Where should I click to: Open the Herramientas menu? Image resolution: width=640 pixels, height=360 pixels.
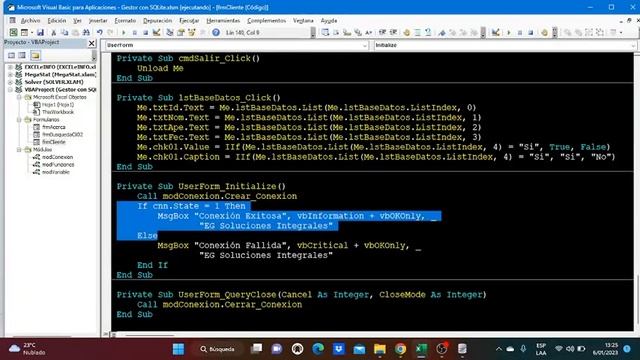tap(223, 20)
